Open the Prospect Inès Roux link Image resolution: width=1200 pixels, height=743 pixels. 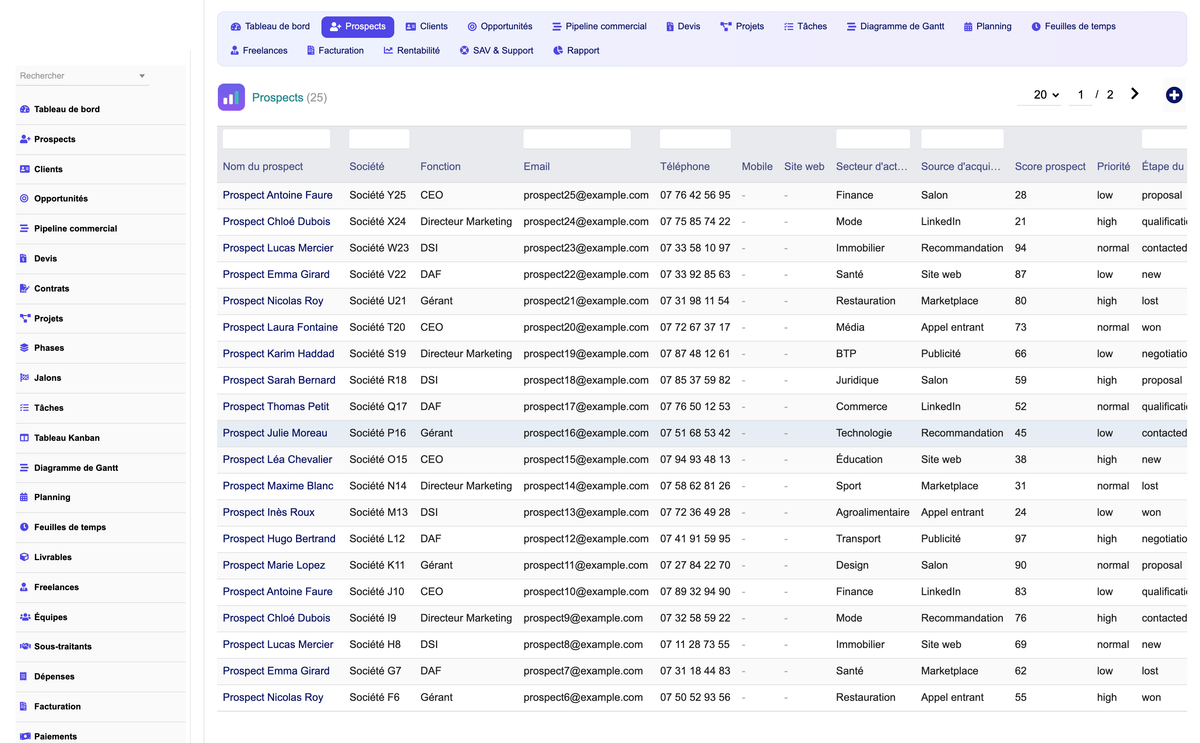(269, 512)
